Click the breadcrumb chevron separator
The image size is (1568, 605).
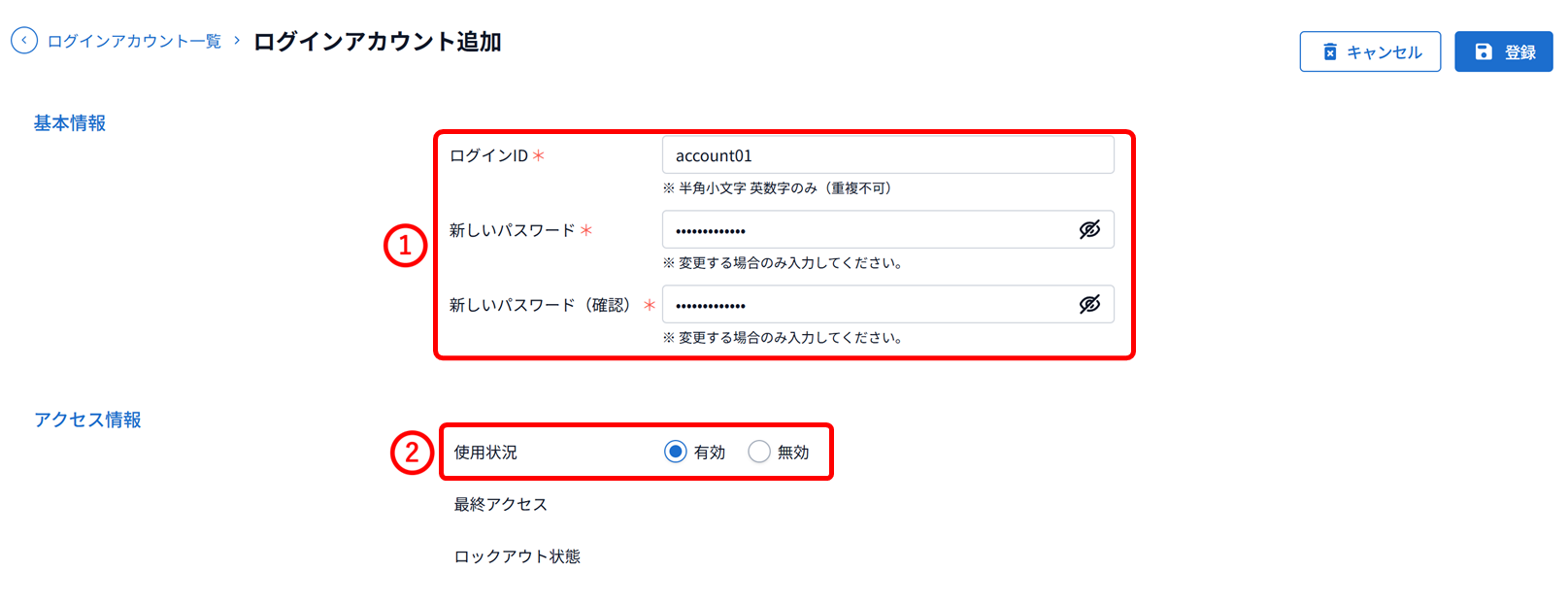[237, 41]
